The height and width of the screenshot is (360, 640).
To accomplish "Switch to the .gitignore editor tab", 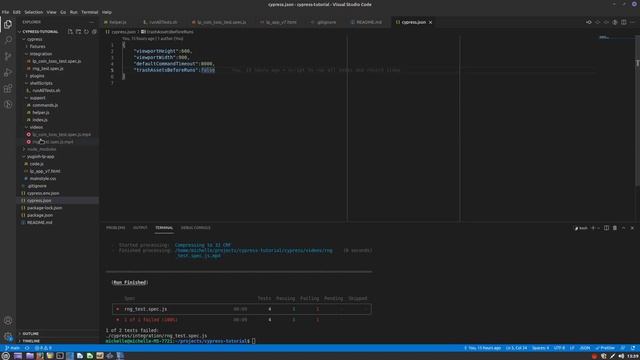I will [327, 22].
